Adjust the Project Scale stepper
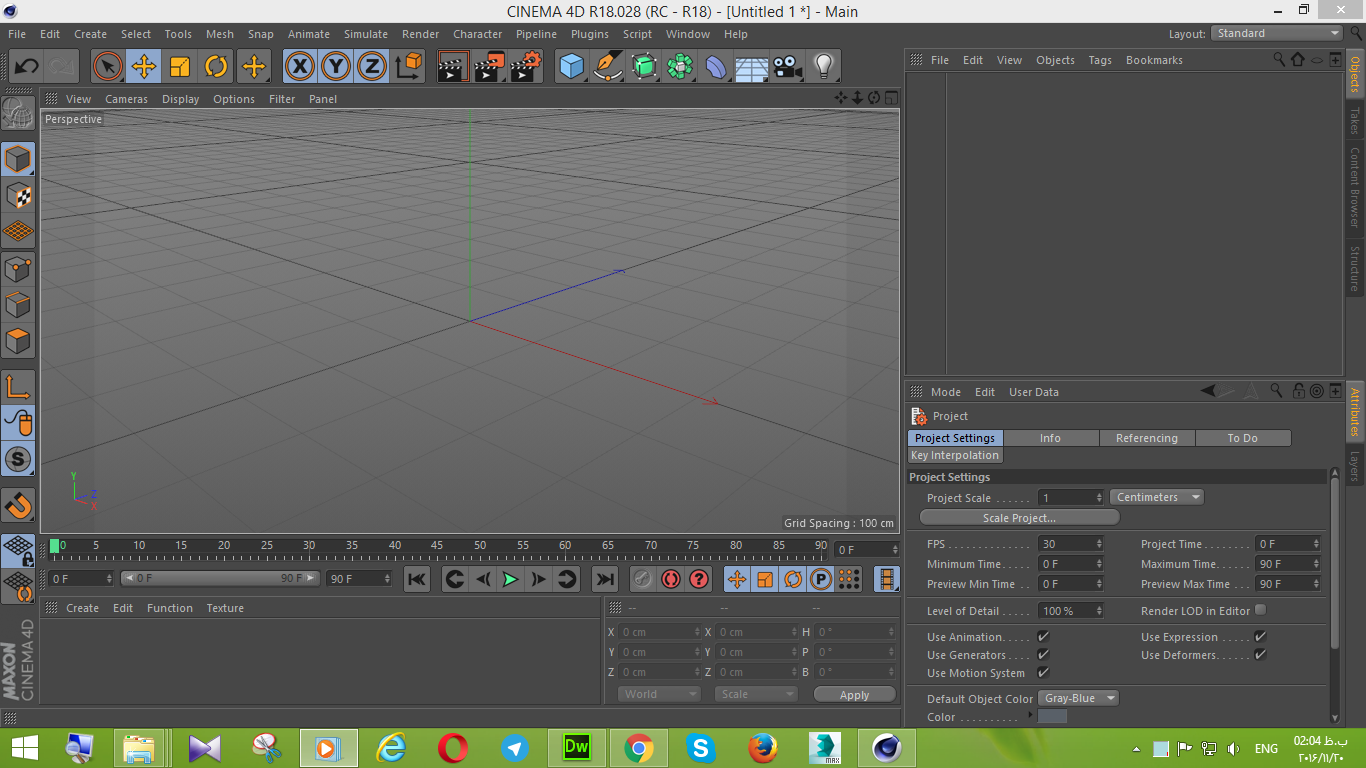Screen dimensions: 1366x768 click(1099, 497)
